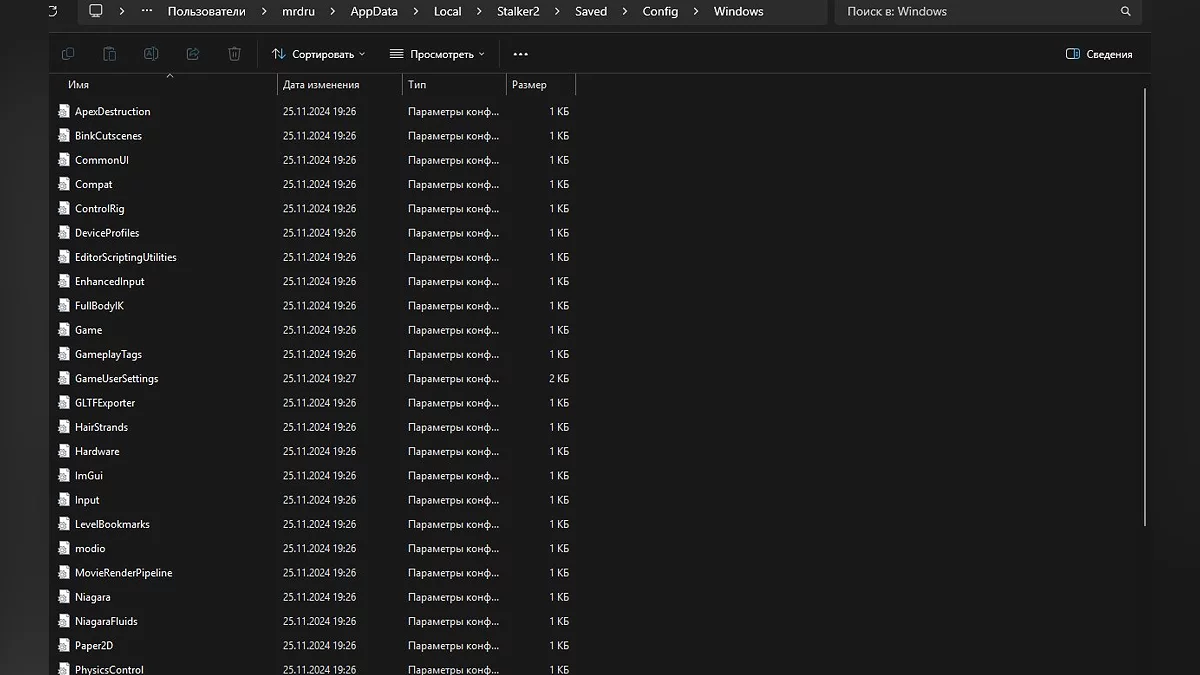This screenshot has height=675, width=1200.
Task: Click the Paste icon in toolbar
Action: (x=110, y=54)
